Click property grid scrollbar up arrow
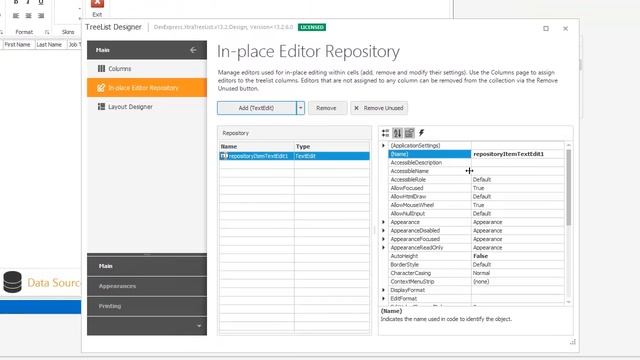This screenshot has height=360, width=640. click(569, 145)
